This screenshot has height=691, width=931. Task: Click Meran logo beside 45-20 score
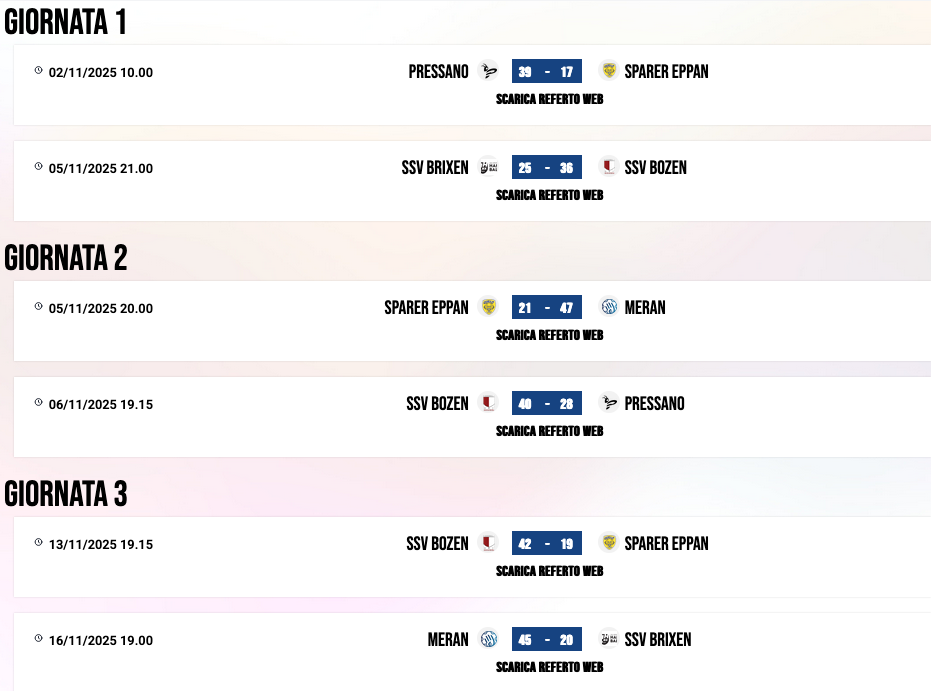pos(488,639)
